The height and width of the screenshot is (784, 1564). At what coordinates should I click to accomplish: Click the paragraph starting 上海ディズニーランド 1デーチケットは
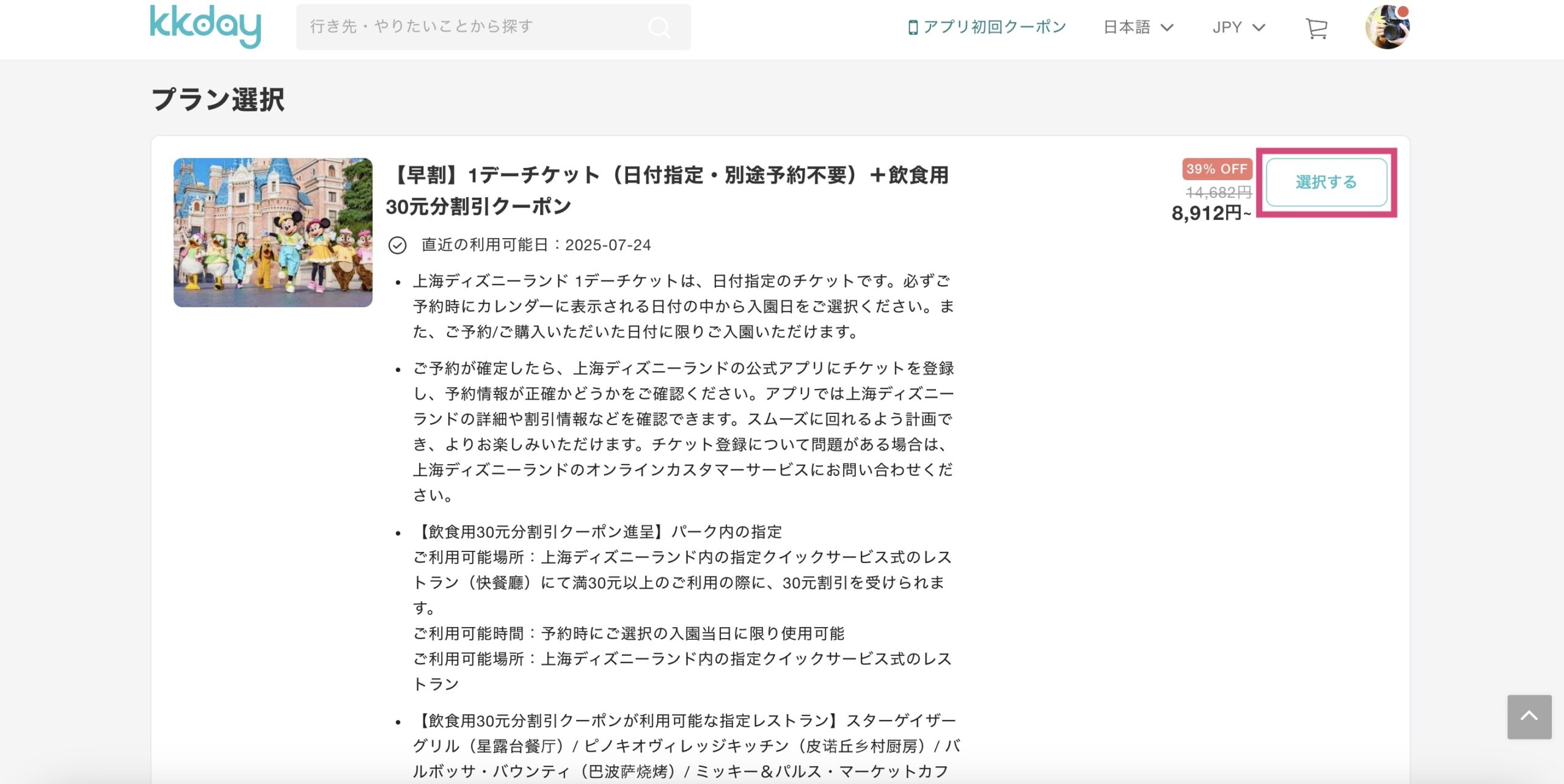(683, 307)
